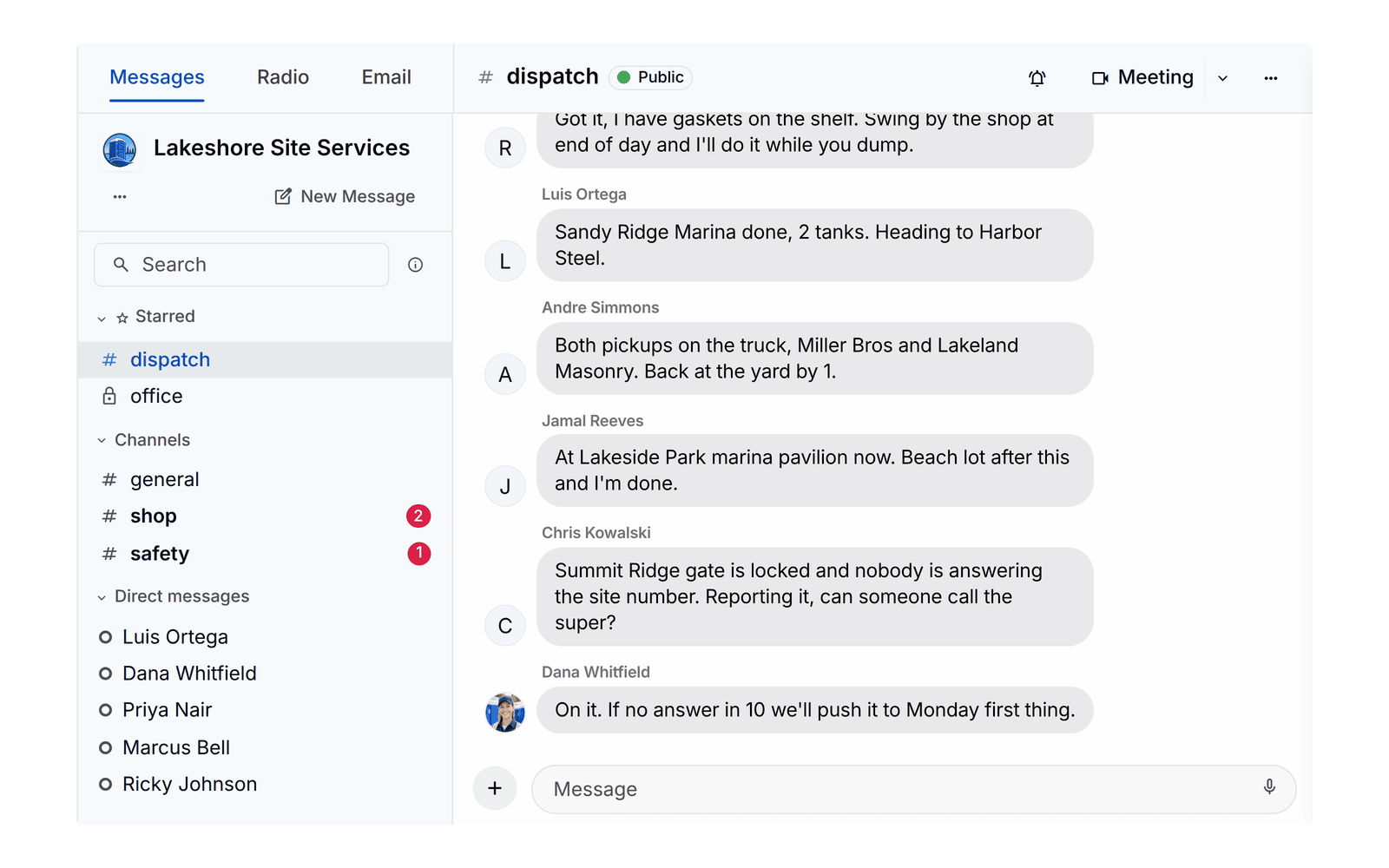
Task: Click the dispatch channel title header
Action: [552, 76]
